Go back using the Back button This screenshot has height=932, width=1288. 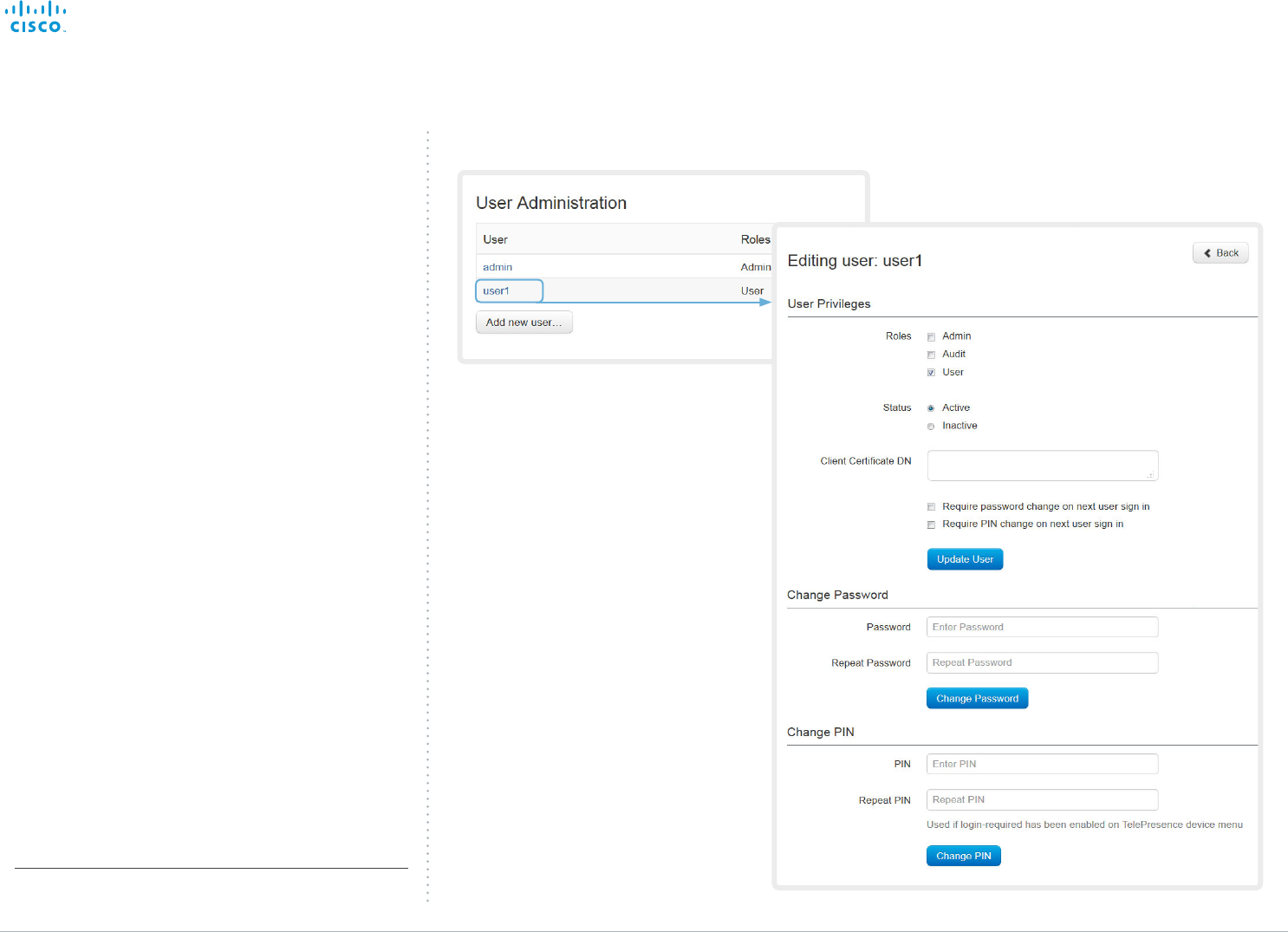[x=1220, y=253]
